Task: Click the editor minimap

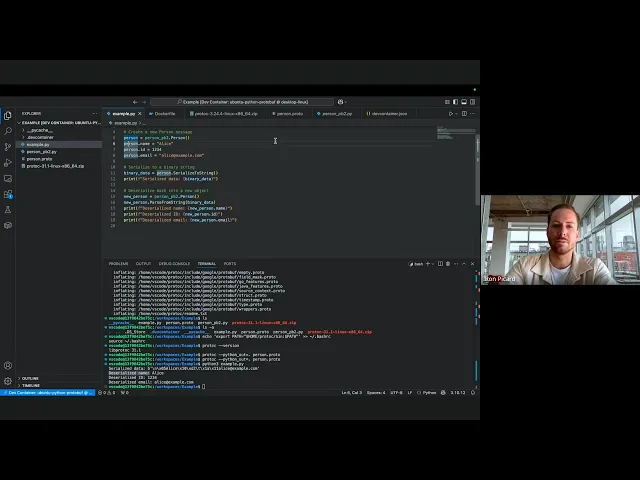Action: [456, 133]
